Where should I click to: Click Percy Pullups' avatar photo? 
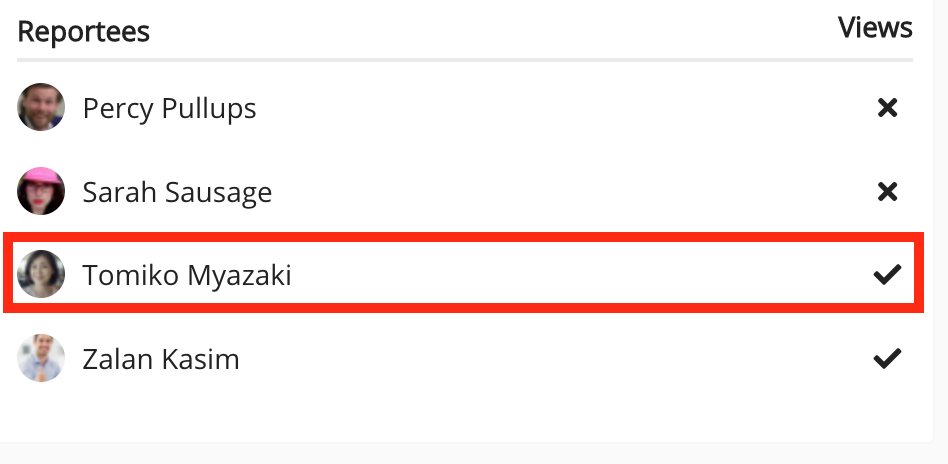coord(41,107)
